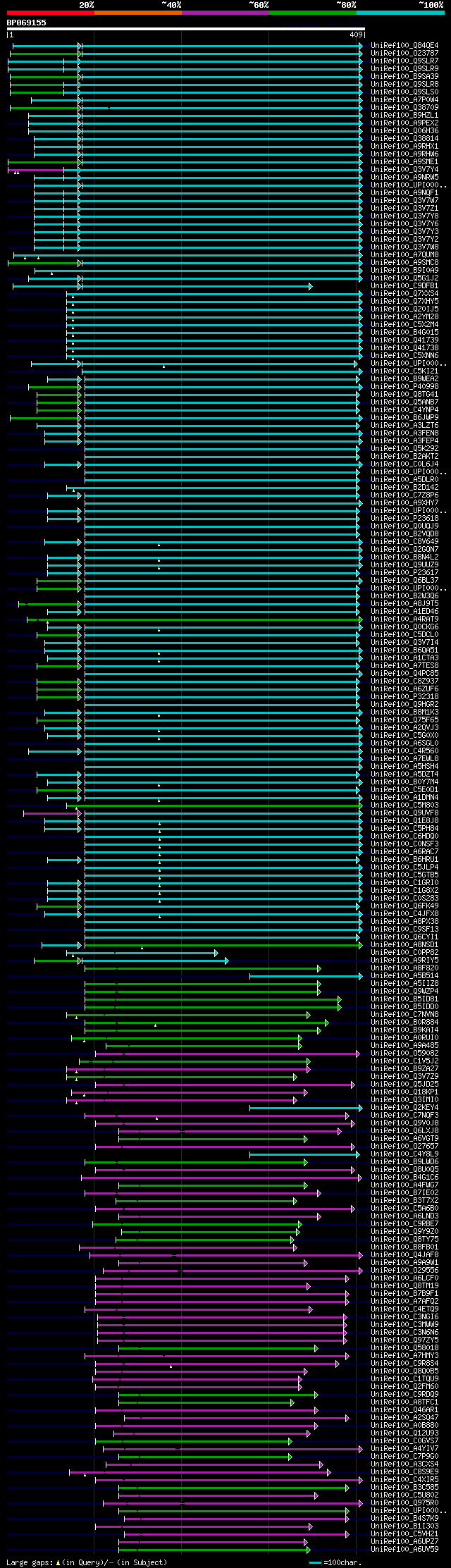Select hit label UniRef100_C9DFB1
The height and width of the screenshot is (1568, 451).
[x=404, y=286]
